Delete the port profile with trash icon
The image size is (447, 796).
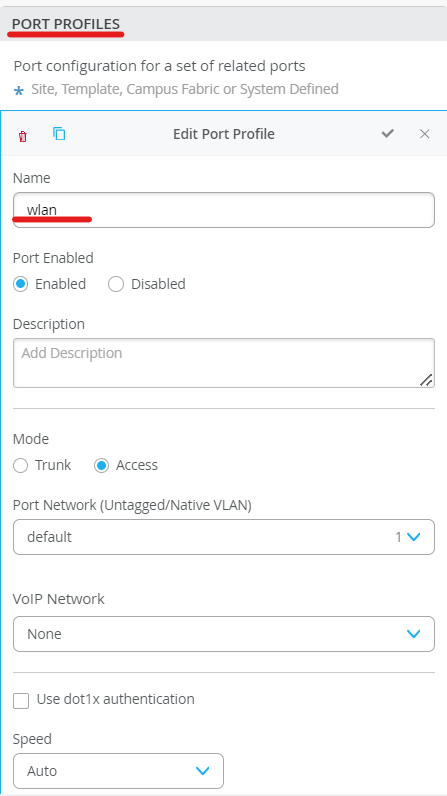click(22, 136)
